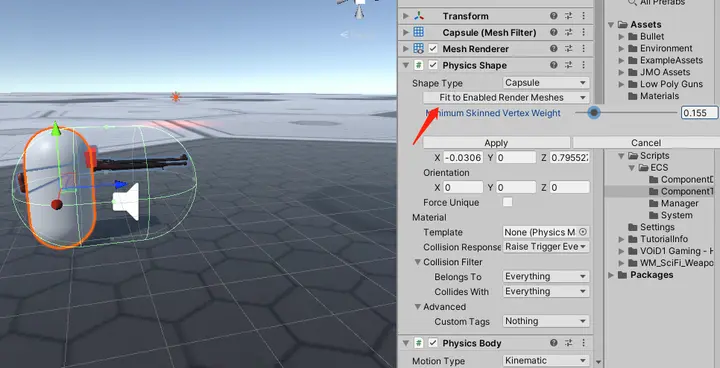Toggle the Force Unique checkbox
The image size is (720, 368).
(507, 202)
